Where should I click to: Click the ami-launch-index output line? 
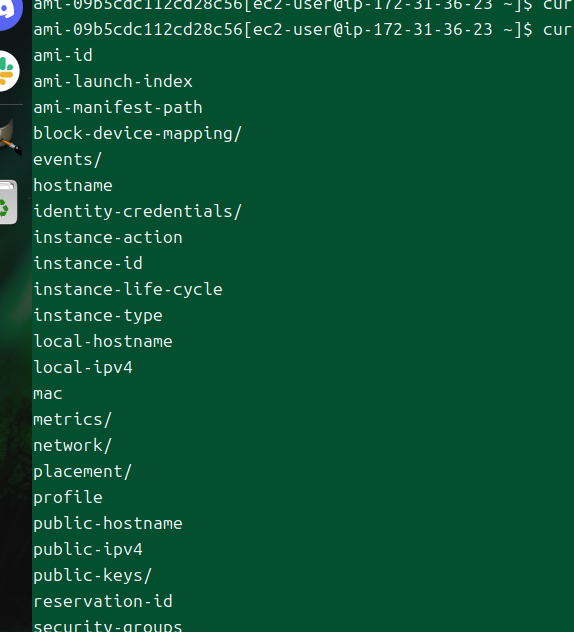tap(113, 82)
